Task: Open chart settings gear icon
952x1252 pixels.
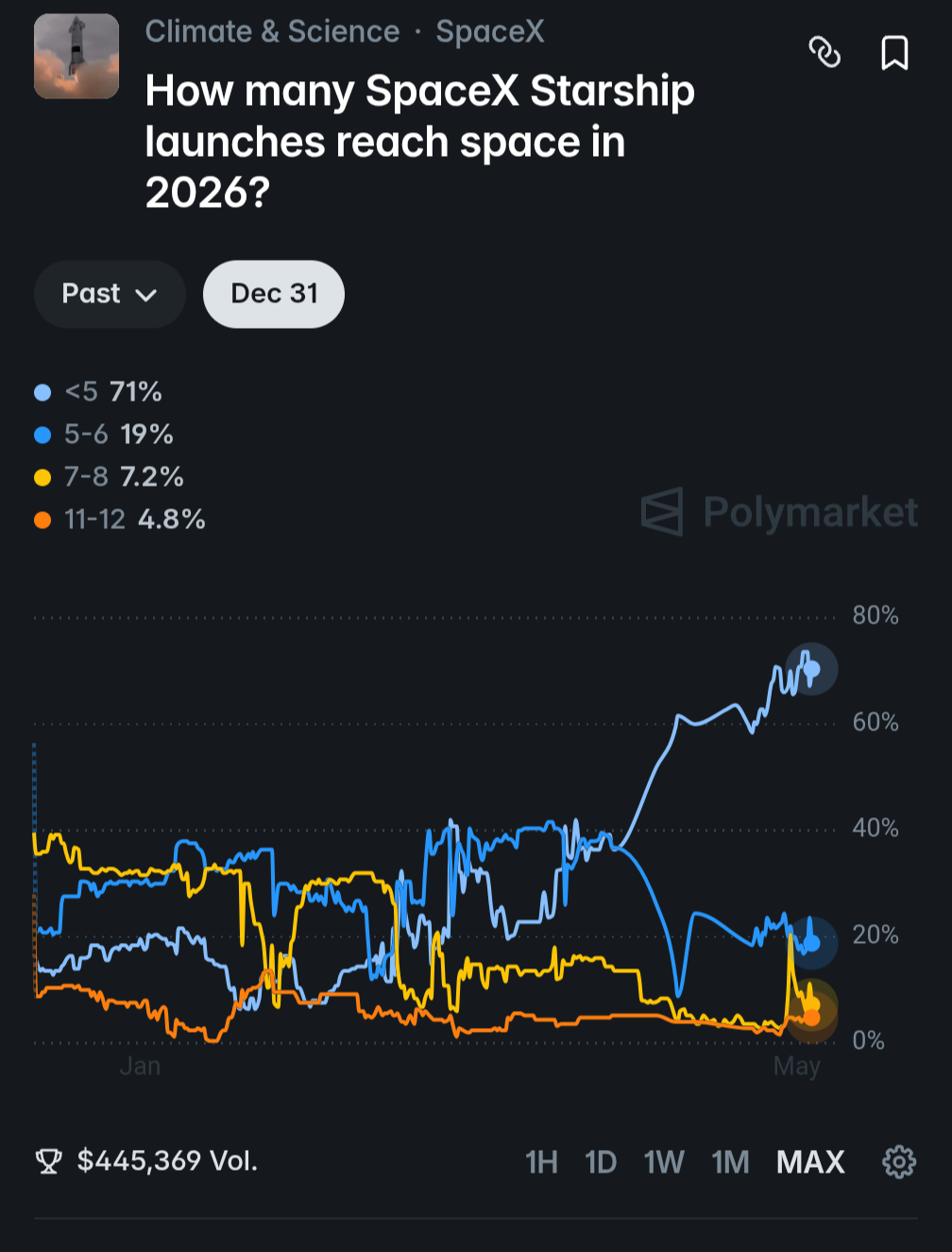Action: (x=898, y=1161)
